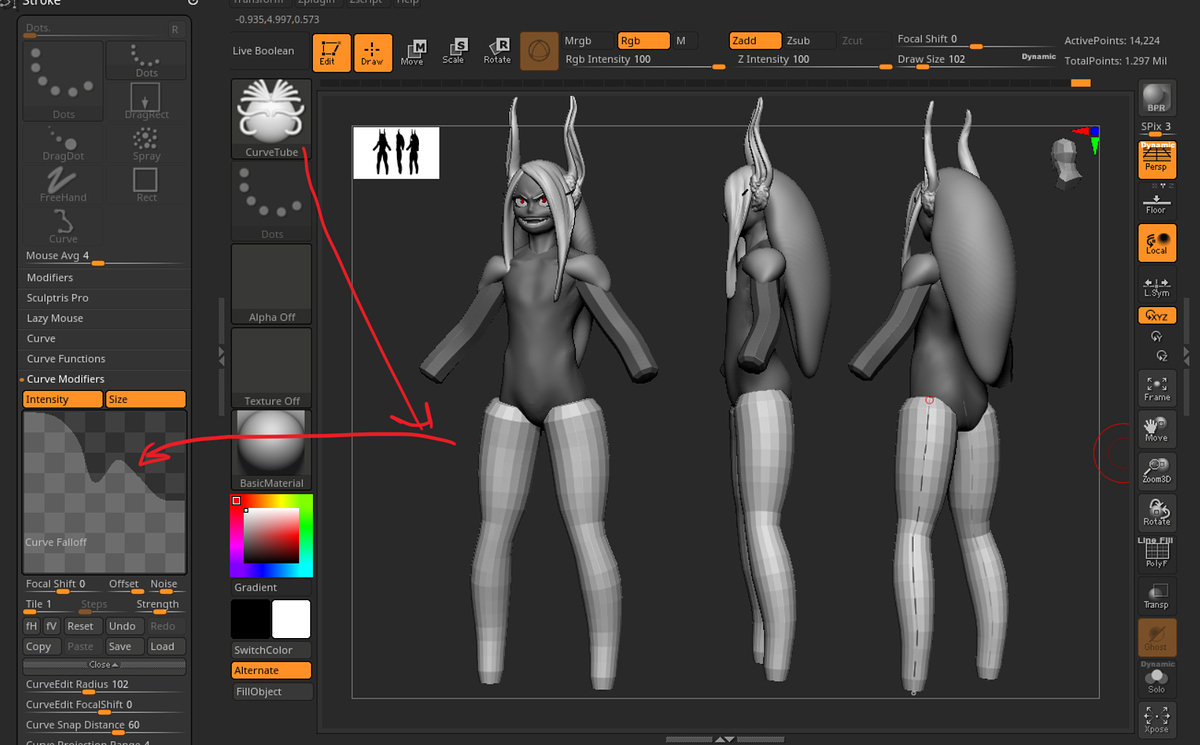1200x745 pixels.
Task: Reset the falloff curve
Action: pos(81,626)
